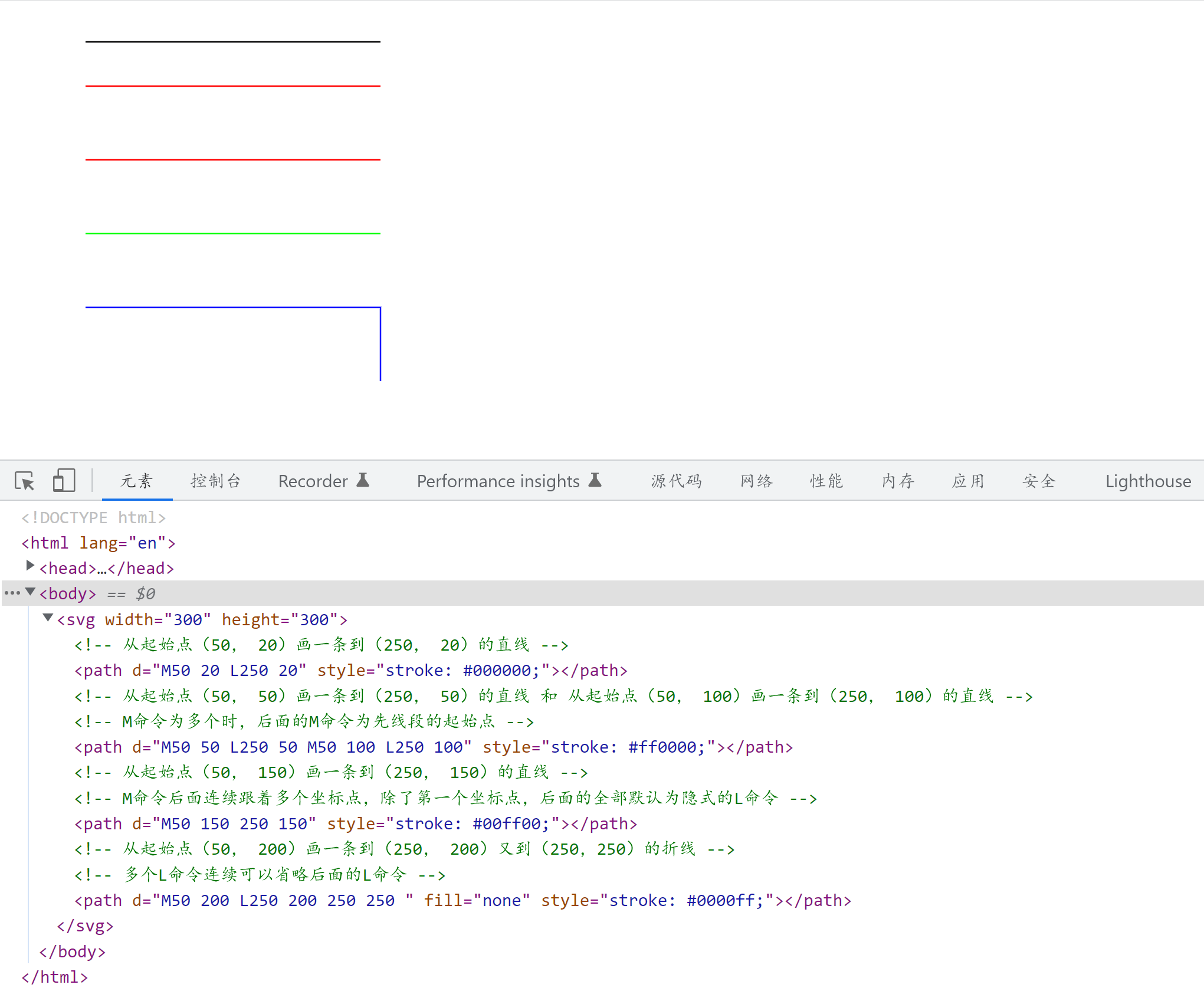1204x1001 pixels.
Task: Expand the head element node
Action: (x=30, y=566)
